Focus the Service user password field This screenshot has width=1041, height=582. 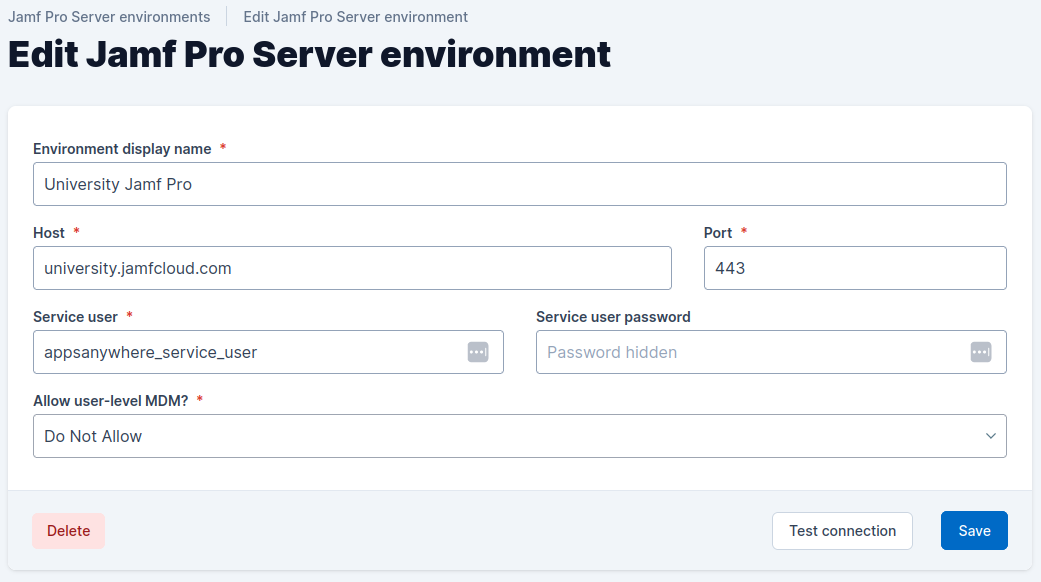click(750, 352)
